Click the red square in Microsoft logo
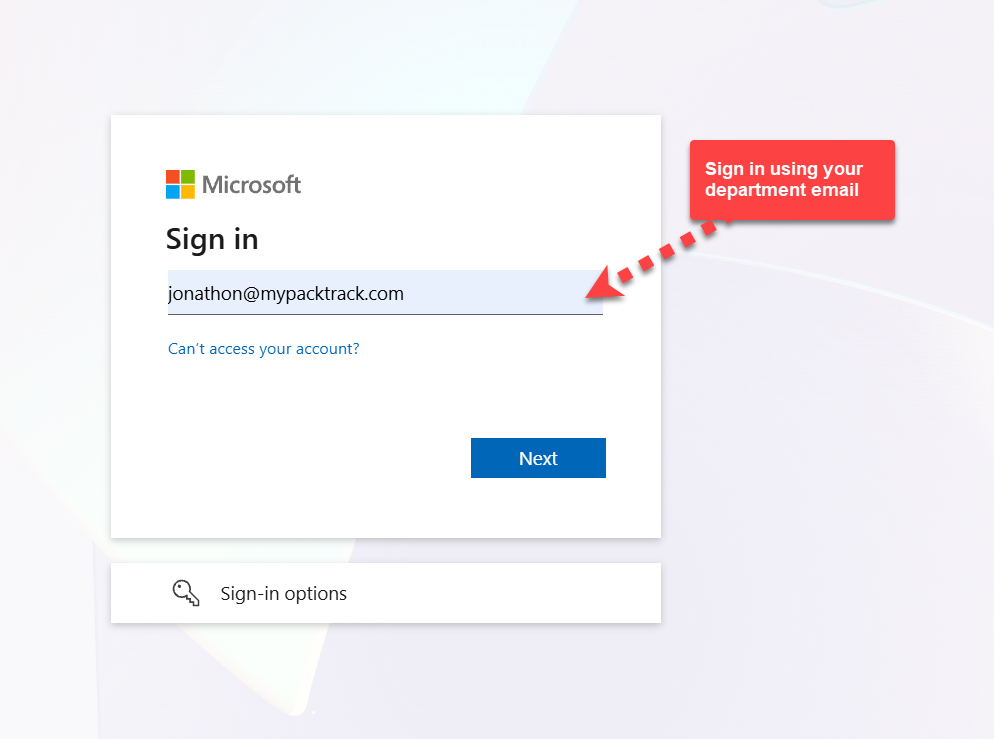This screenshot has height=739, width=994. [173, 177]
